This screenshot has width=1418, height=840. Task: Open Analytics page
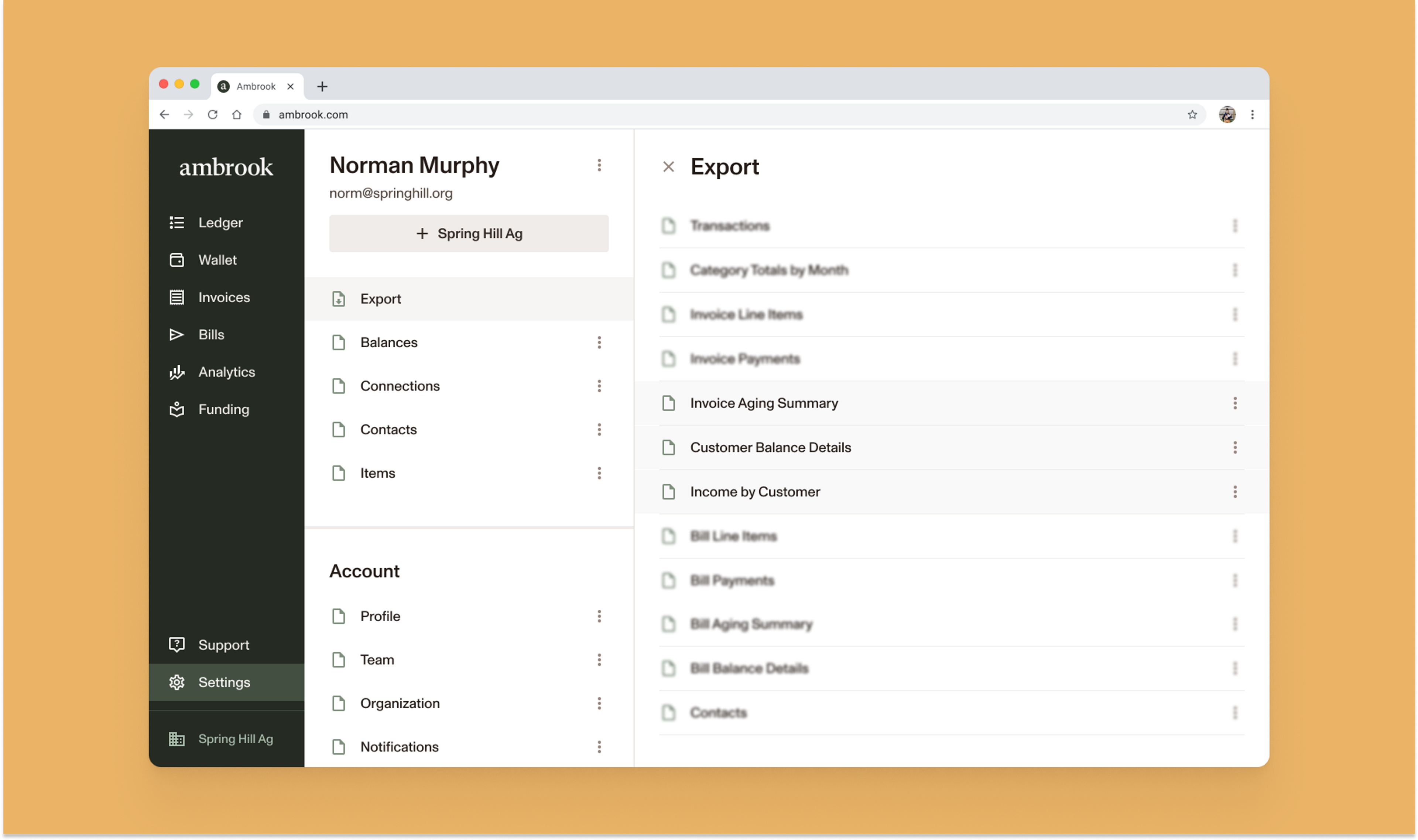tap(226, 372)
